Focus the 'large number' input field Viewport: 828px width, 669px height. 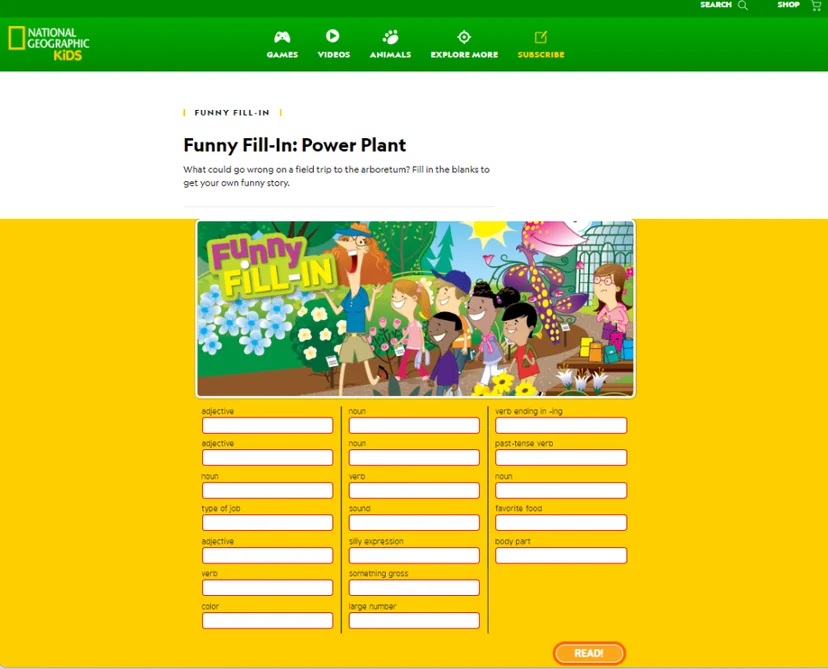point(414,620)
